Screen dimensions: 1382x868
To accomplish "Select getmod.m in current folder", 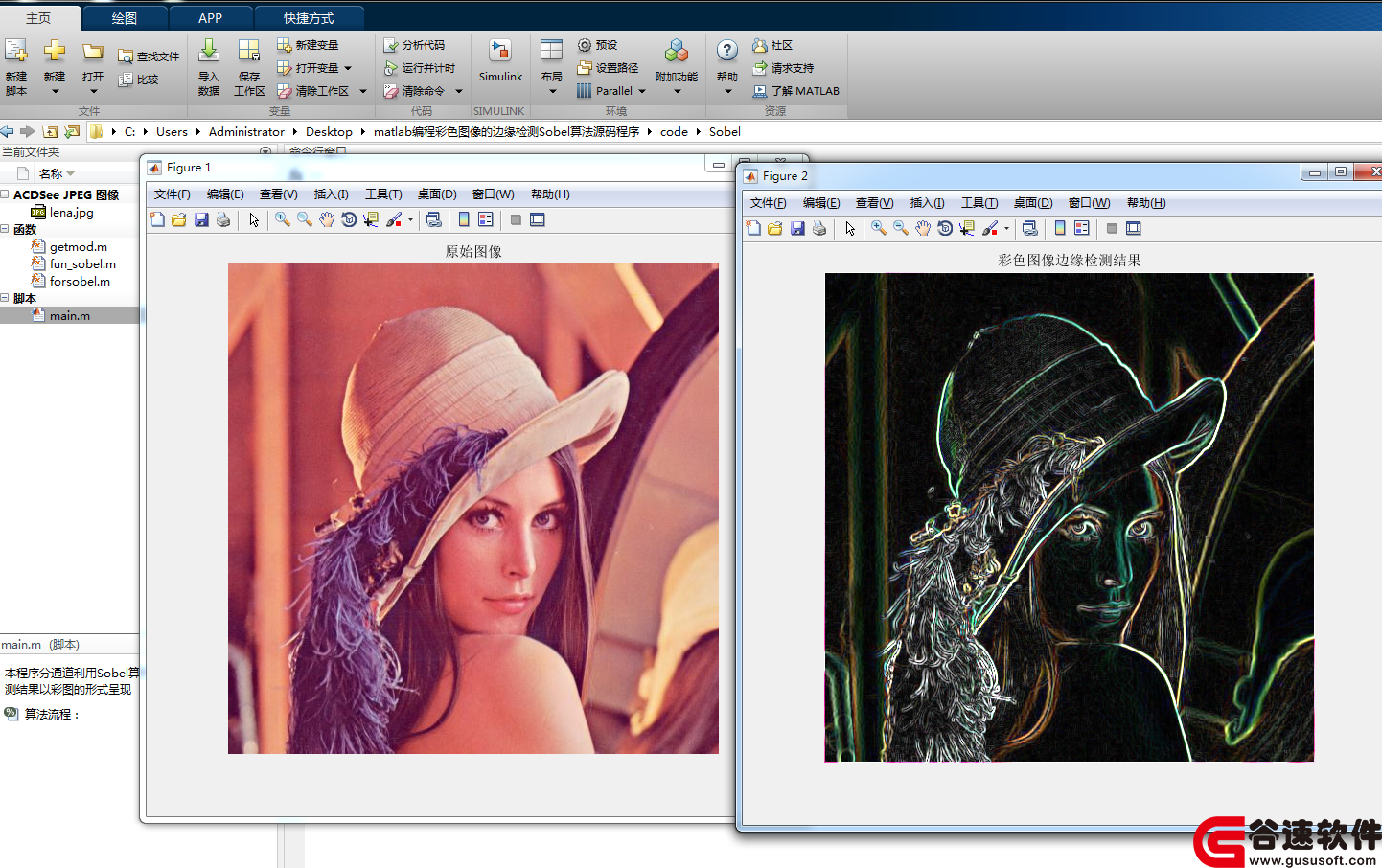I will (78, 246).
